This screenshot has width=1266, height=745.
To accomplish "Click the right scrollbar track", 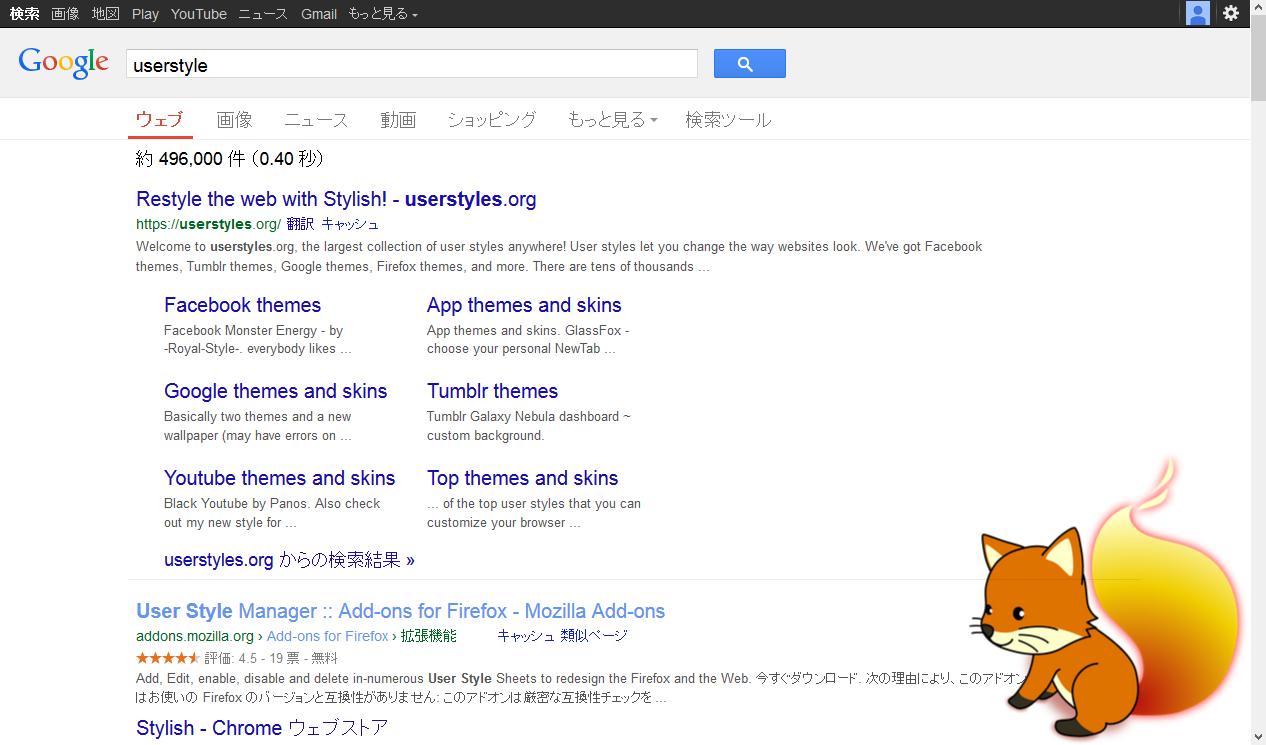I will coord(1258,400).
